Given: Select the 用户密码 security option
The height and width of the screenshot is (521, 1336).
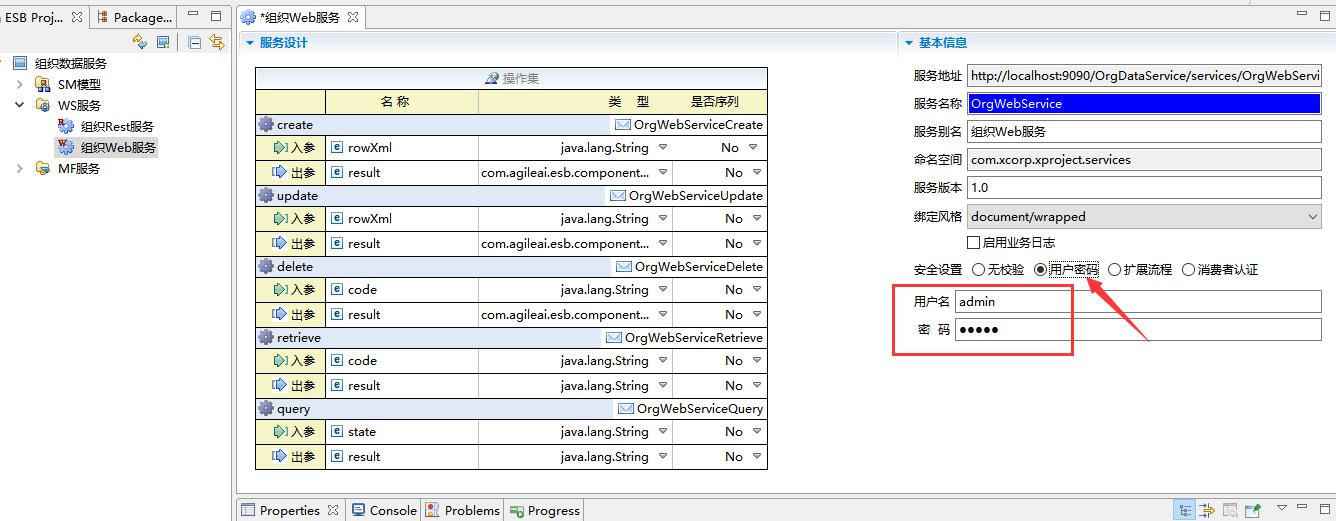Looking at the screenshot, I should [1040, 270].
